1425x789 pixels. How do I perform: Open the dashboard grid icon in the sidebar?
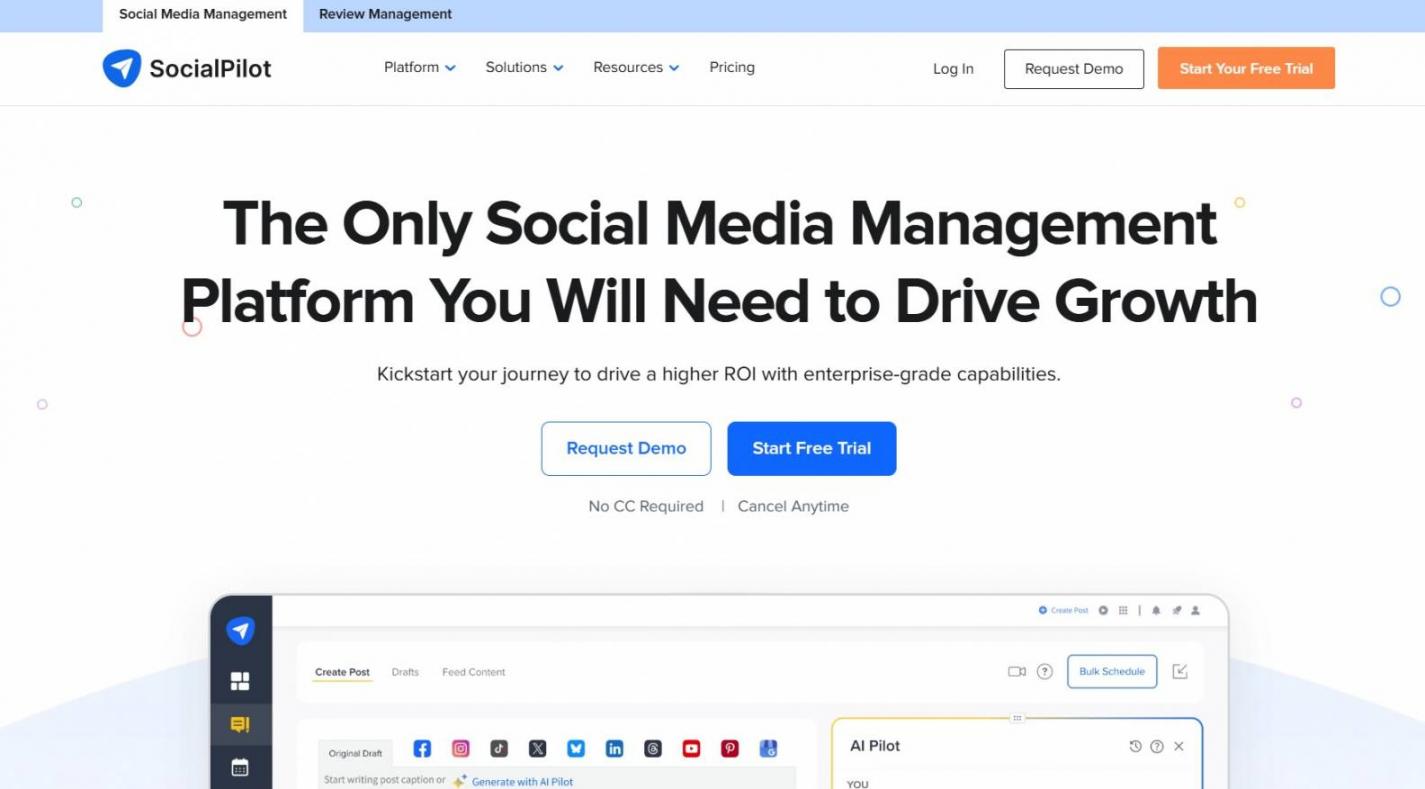240,681
